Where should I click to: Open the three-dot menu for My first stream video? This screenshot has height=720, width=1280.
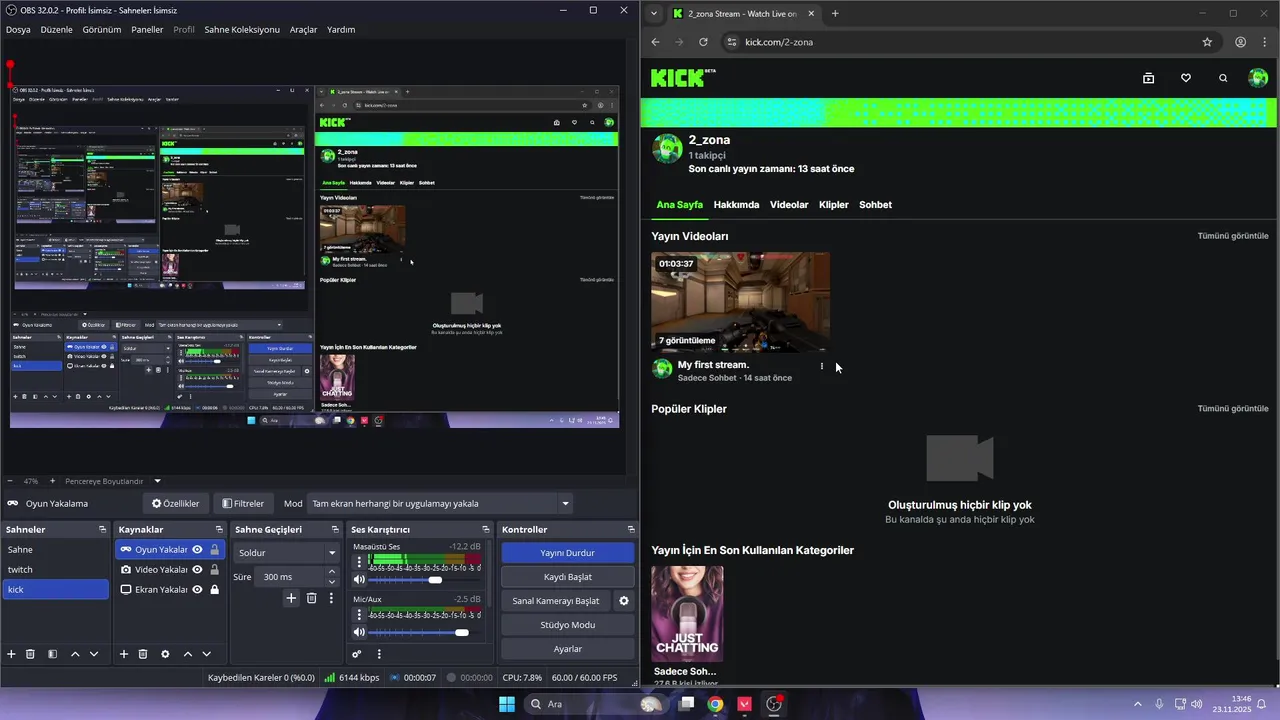click(x=822, y=366)
